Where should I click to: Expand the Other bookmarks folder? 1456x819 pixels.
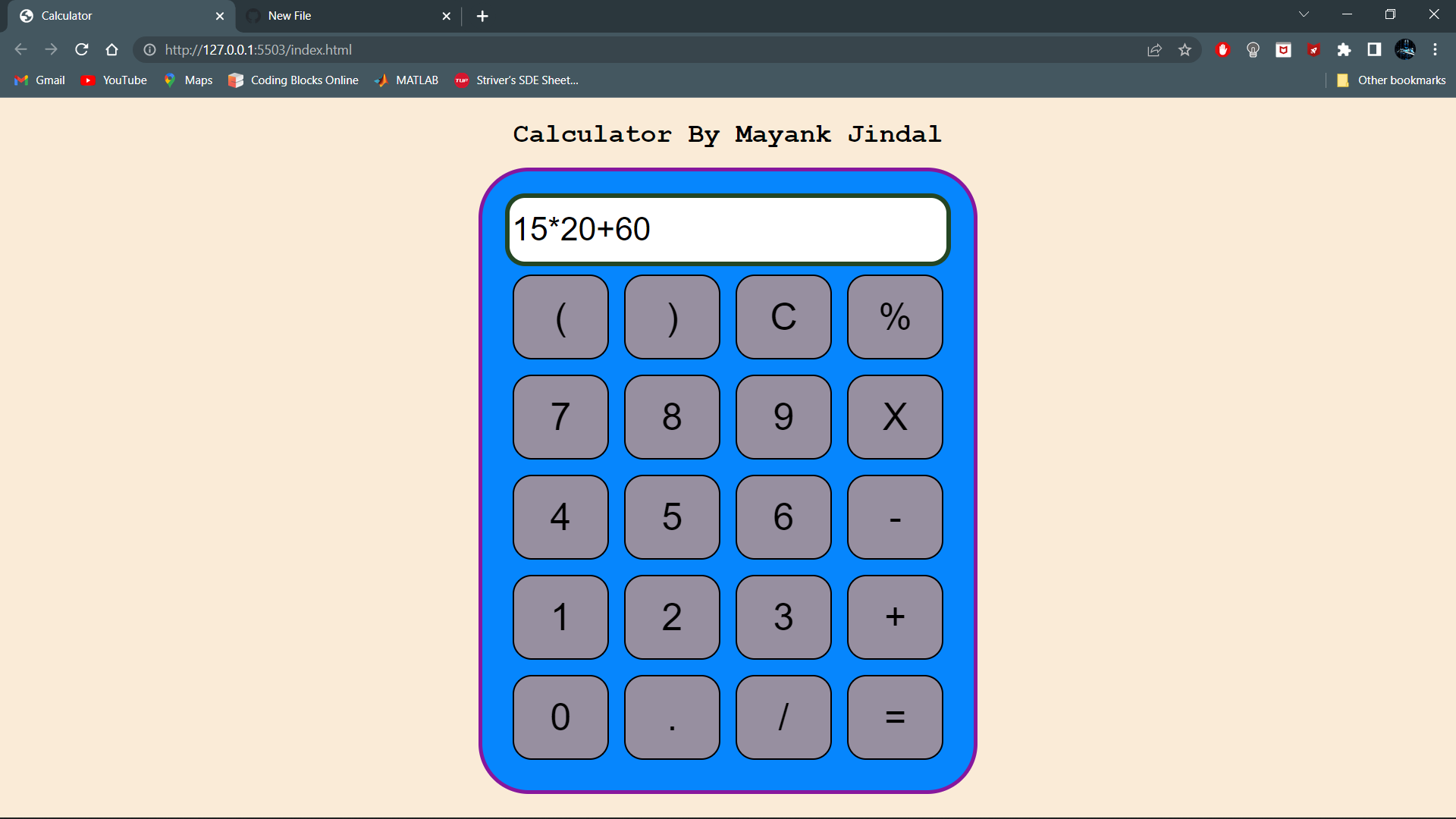pos(1392,80)
